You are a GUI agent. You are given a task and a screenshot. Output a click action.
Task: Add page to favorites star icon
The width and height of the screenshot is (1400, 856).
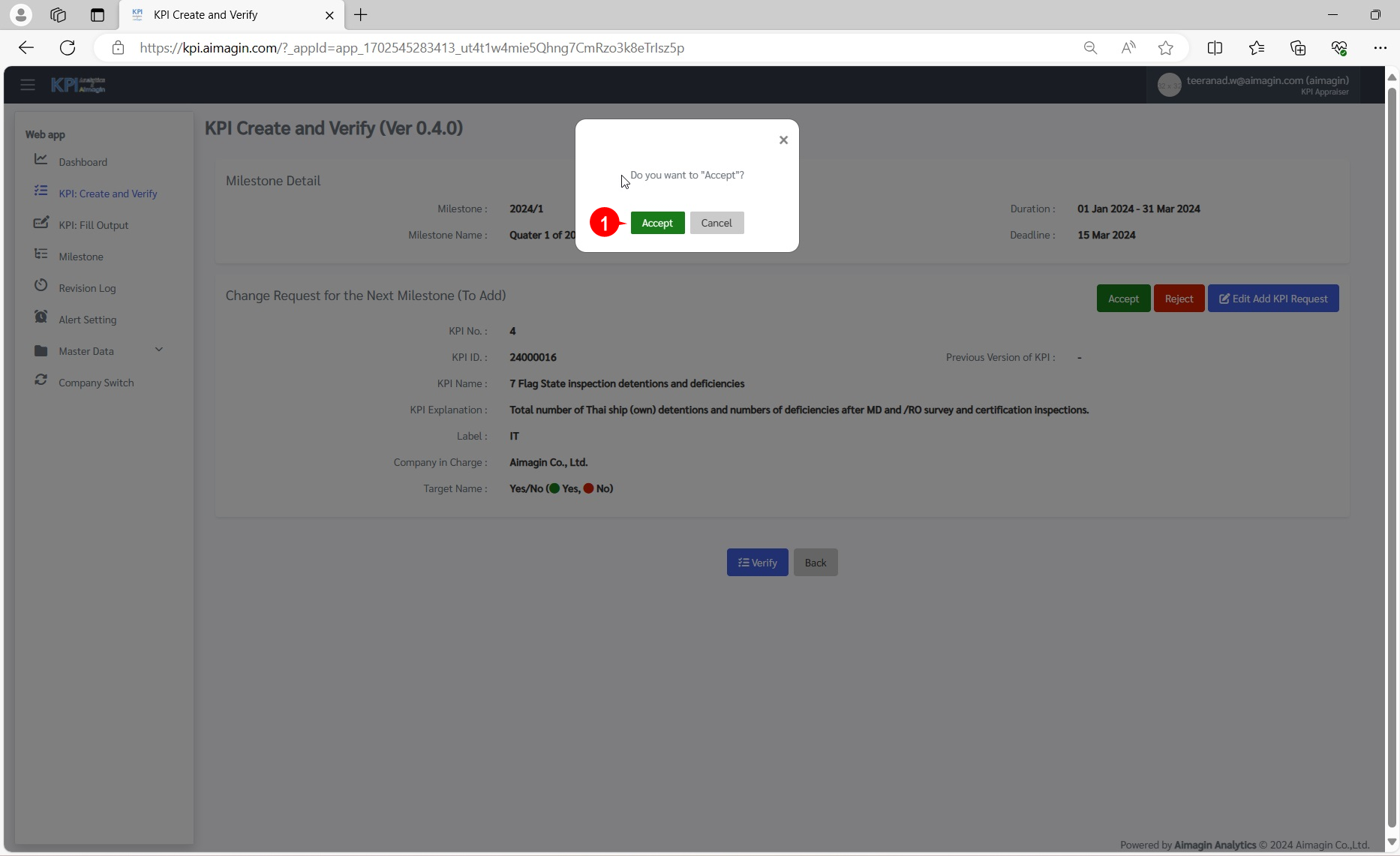[x=1165, y=48]
